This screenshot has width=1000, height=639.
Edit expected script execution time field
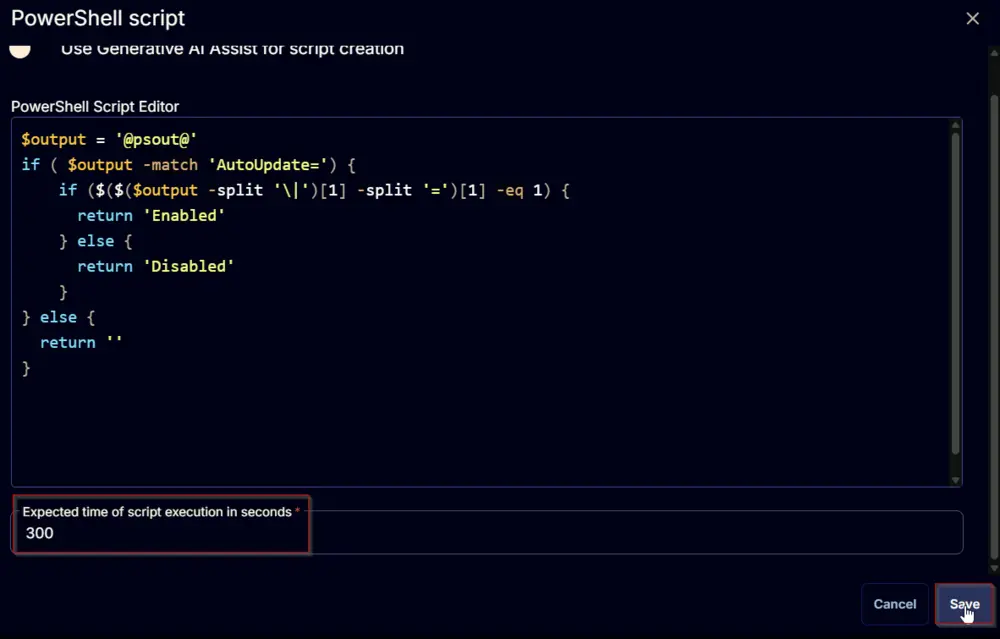(487, 532)
